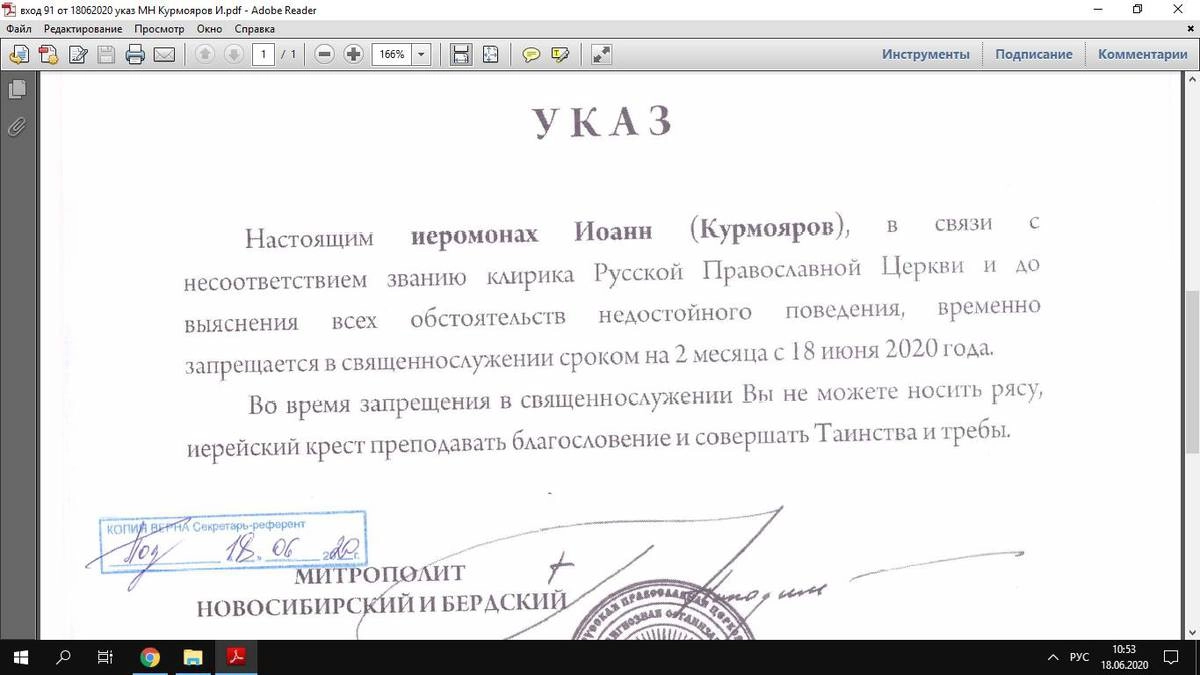Open Chrome from the taskbar
Image resolution: width=1200 pixels, height=675 pixels.
click(x=150, y=657)
